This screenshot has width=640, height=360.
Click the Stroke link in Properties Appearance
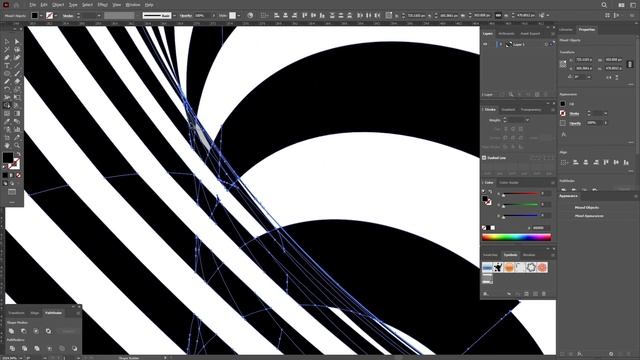point(575,113)
